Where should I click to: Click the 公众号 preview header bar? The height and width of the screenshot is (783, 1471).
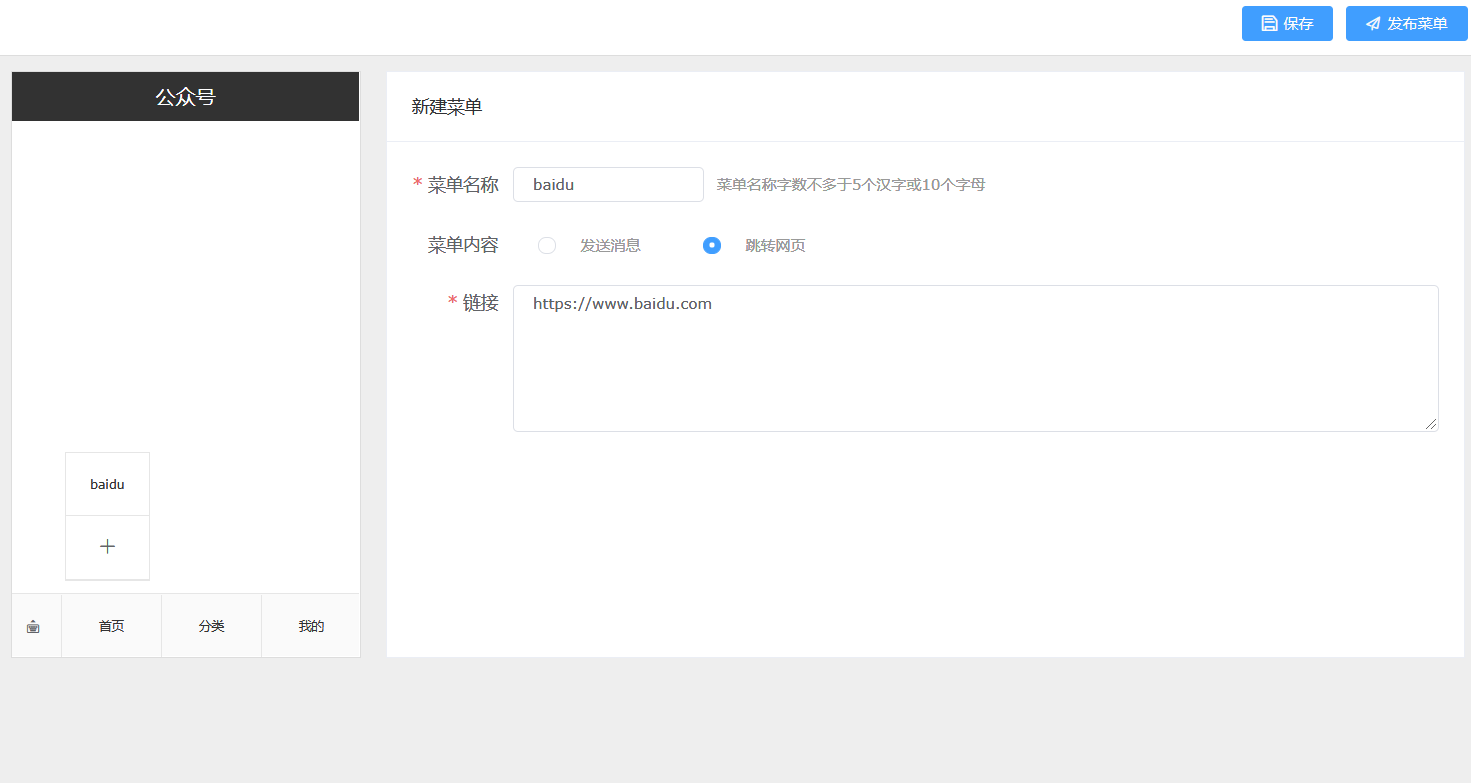(185, 97)
